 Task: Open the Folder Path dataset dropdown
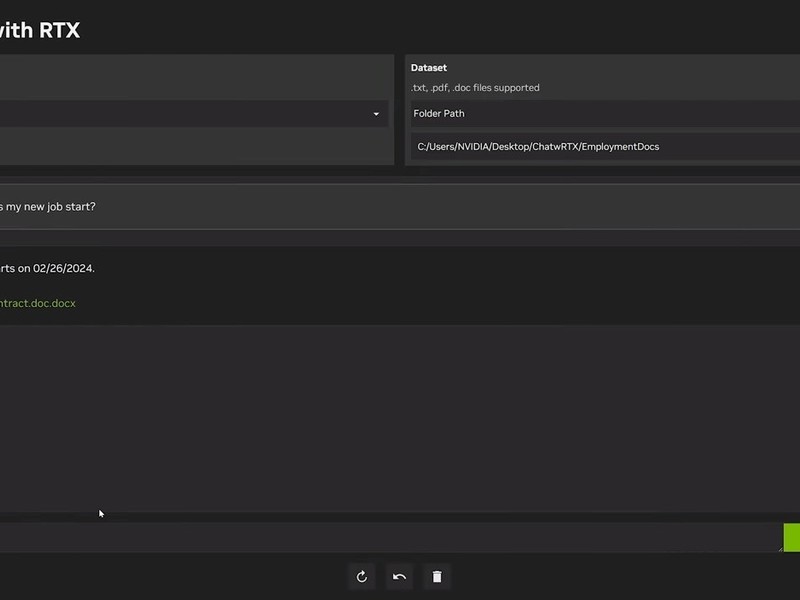coord(605,114)
